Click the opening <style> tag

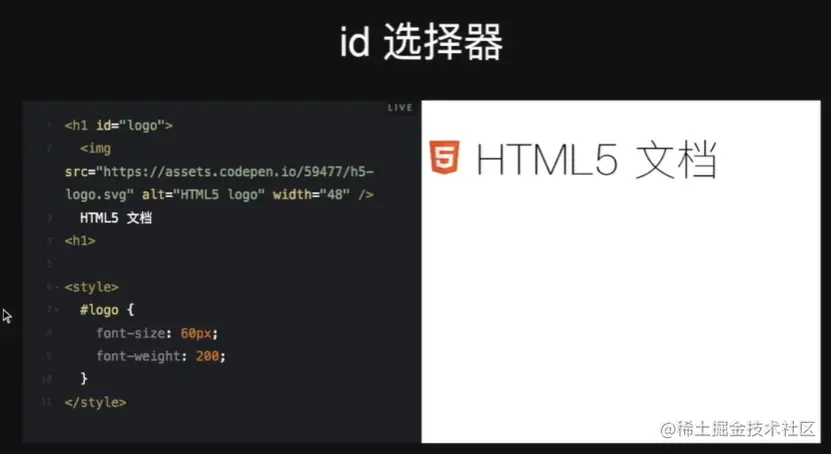pyautogui.click(x=92, y=287)
